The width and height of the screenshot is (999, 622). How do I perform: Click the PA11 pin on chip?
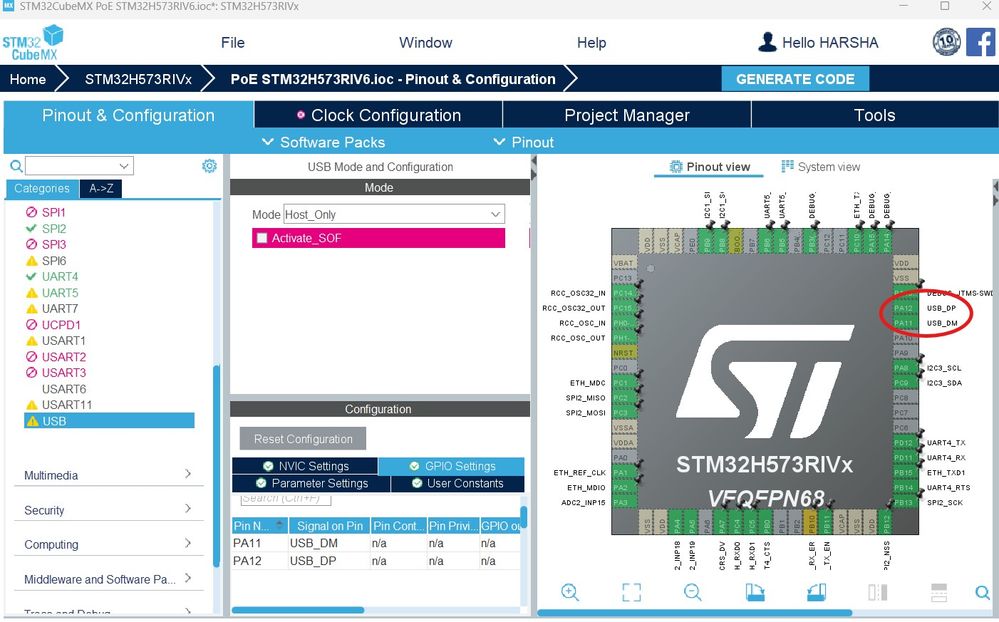903,323
